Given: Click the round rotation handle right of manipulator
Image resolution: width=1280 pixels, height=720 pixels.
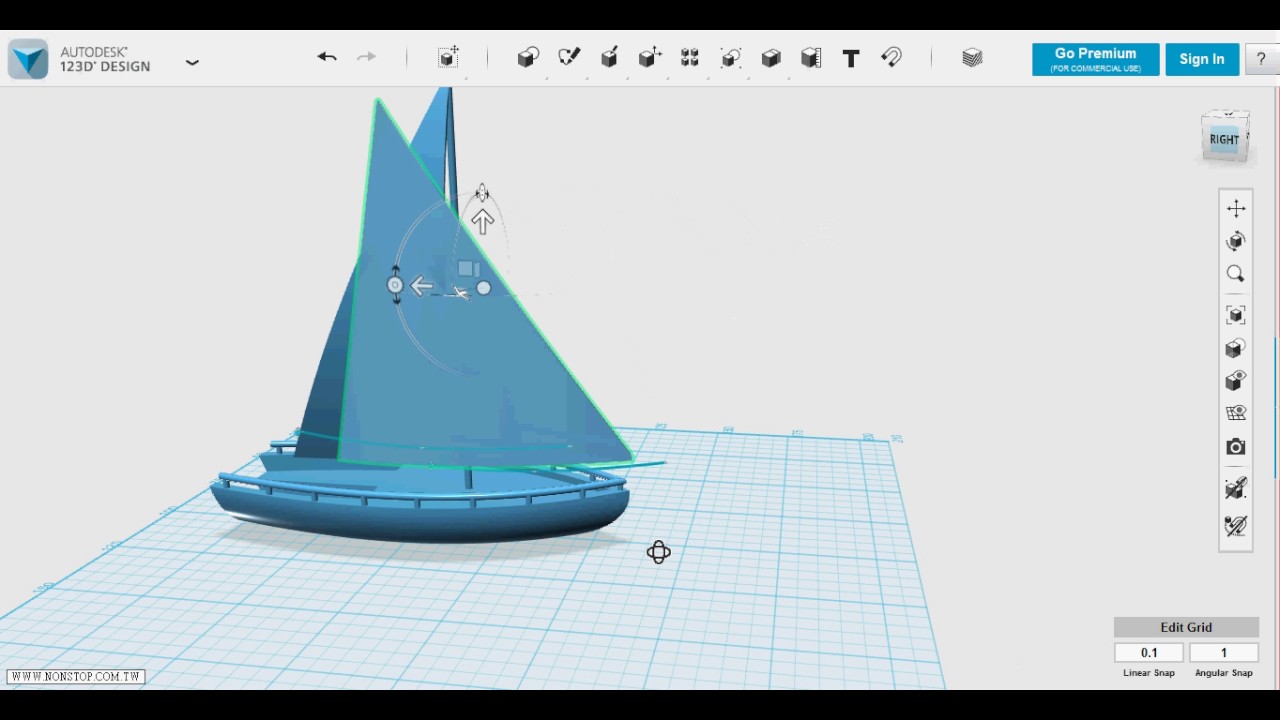Looking at the screenshot, I should (x=484, y=288).
